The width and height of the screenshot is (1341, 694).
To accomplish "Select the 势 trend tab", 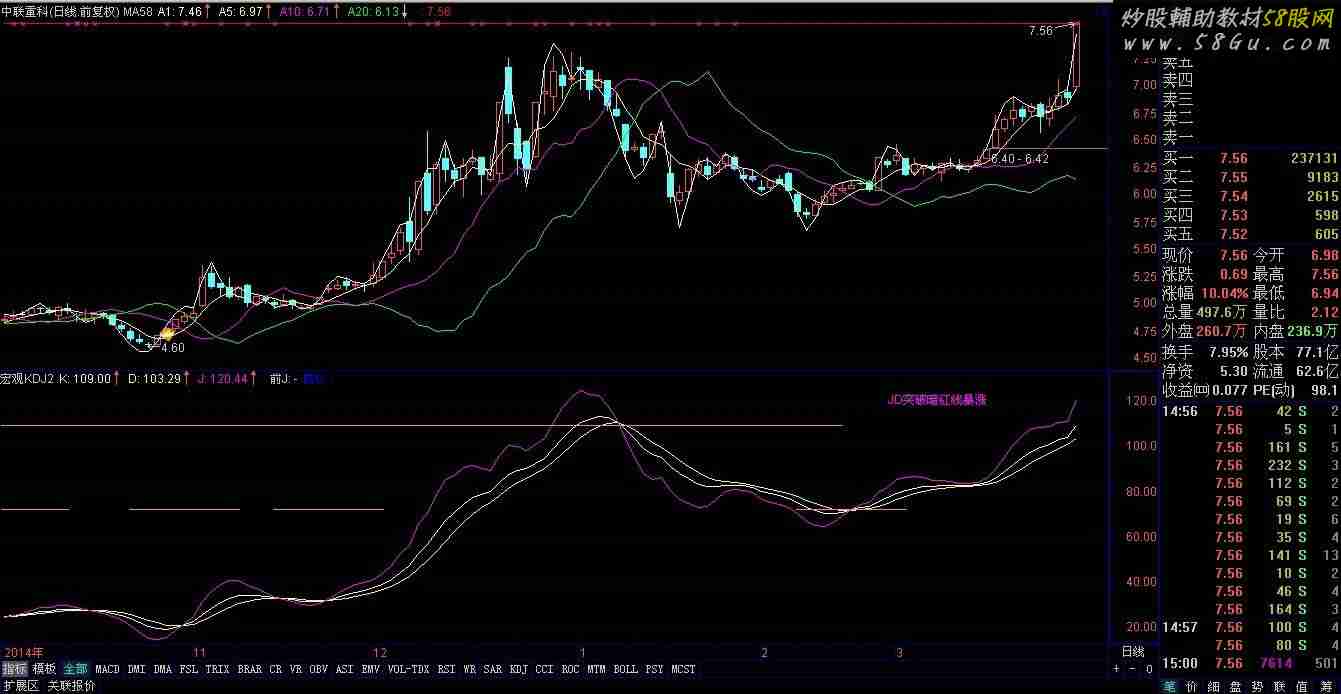I will (x=1257, y=686).
